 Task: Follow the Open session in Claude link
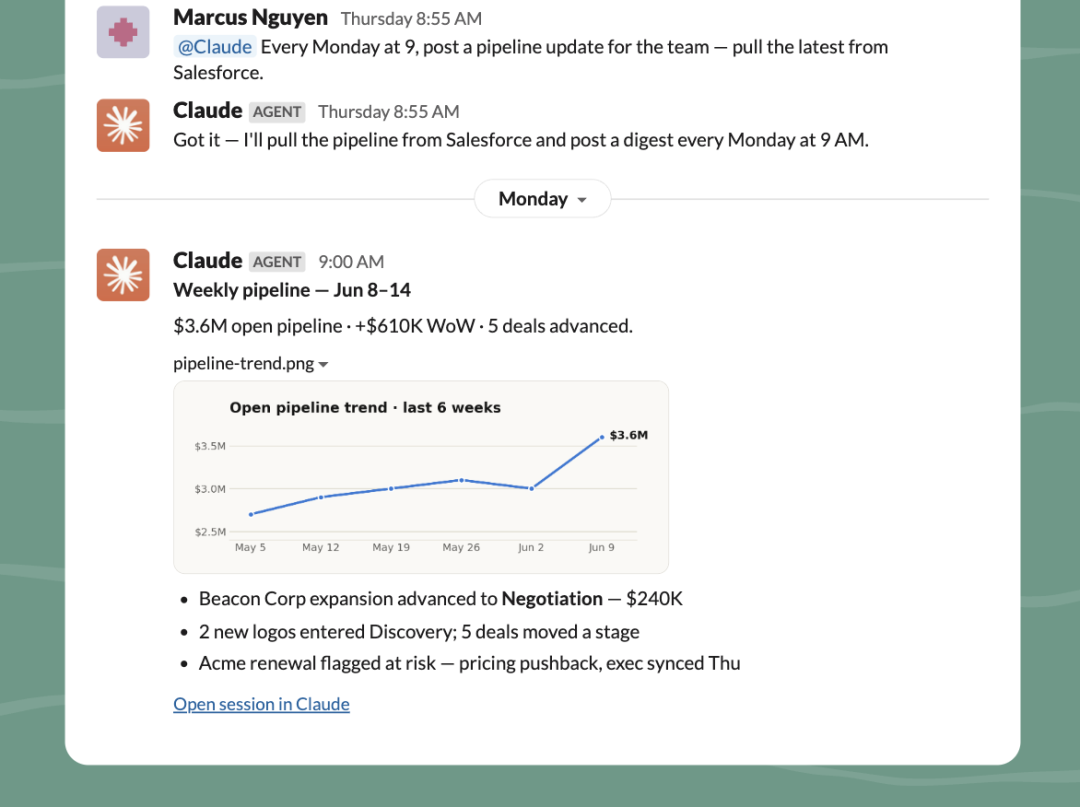261,704
